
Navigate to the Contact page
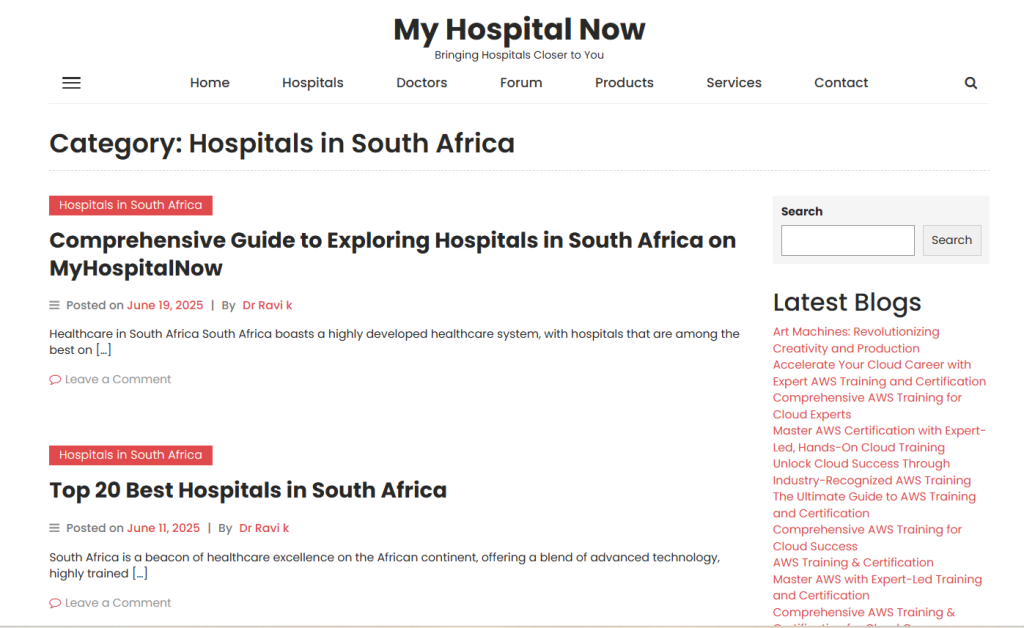(x=841, y=83)
